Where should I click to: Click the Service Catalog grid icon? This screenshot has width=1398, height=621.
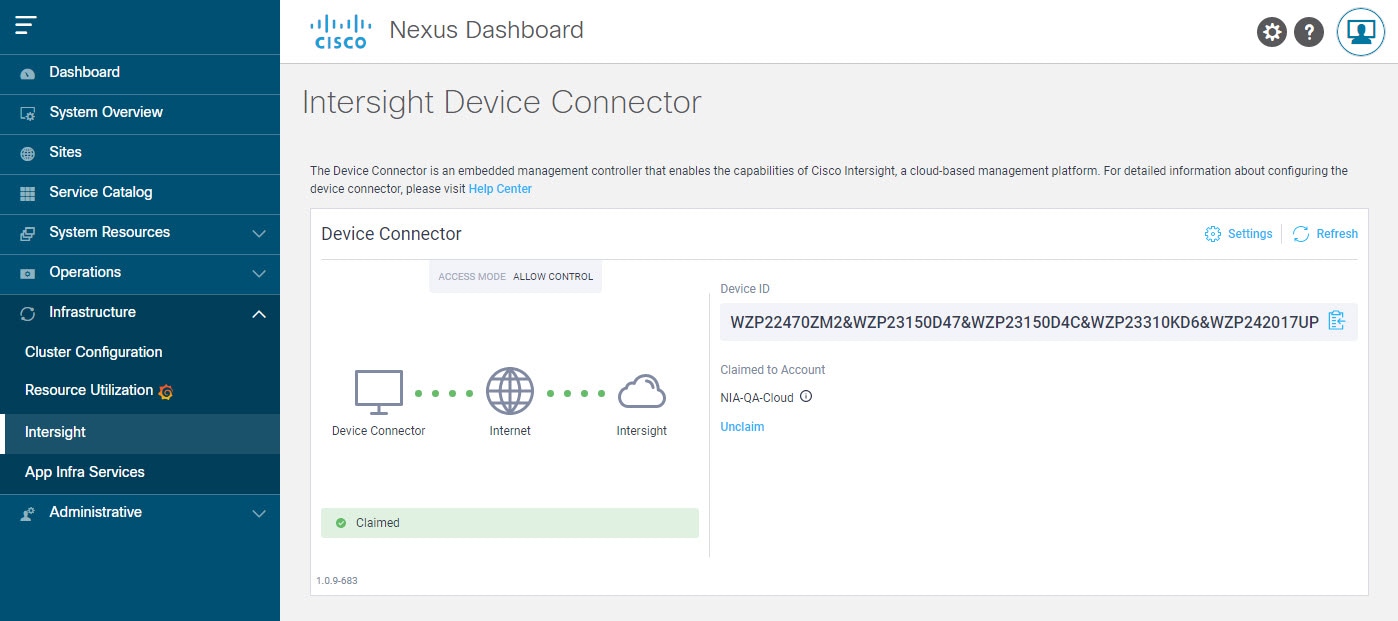pos(26,192)
